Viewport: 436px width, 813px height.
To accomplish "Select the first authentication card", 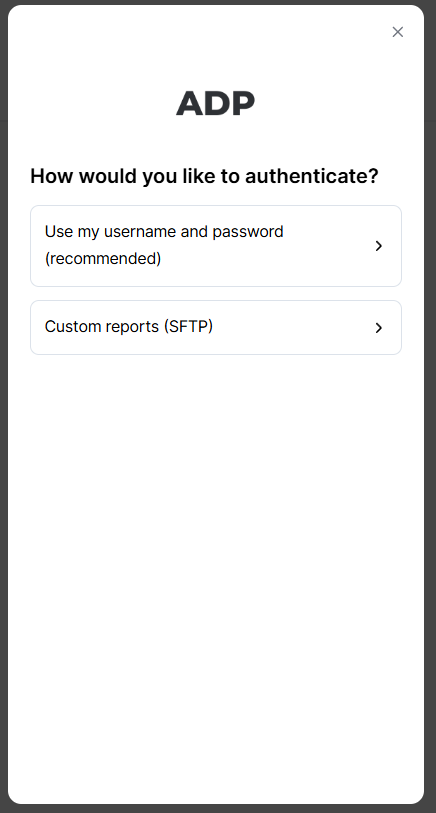I will click(x=216, y=246).
